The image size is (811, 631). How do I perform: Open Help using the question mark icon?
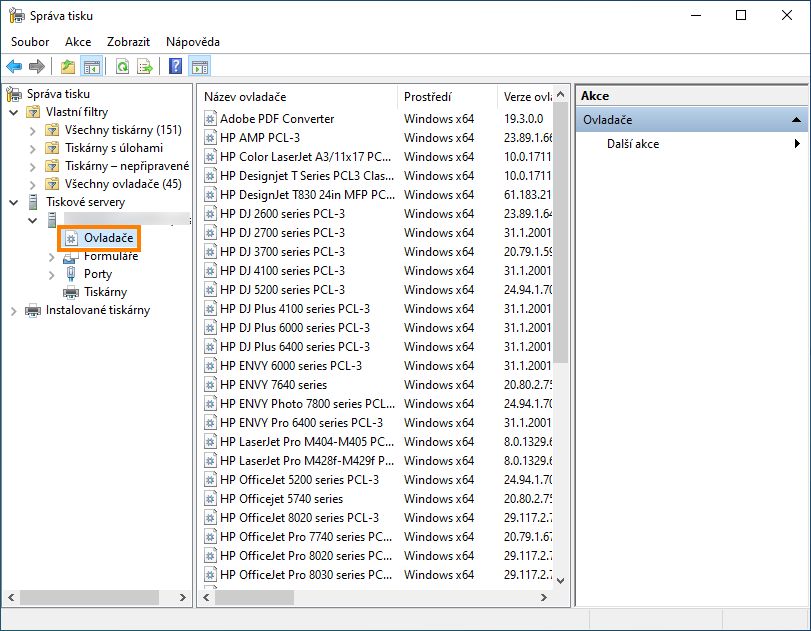click(176, 66)
